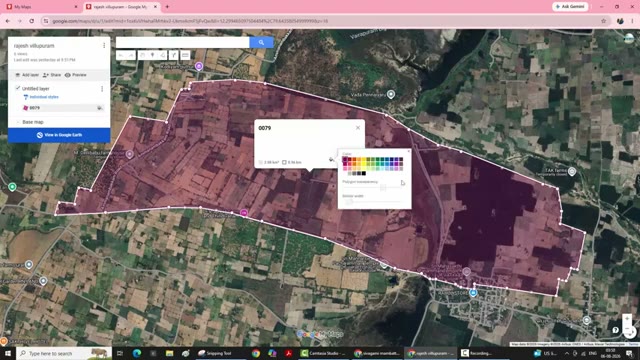Click paint bucket icon in 0079 list row
The width and height of the screenshot is (640, 360).
99,108
